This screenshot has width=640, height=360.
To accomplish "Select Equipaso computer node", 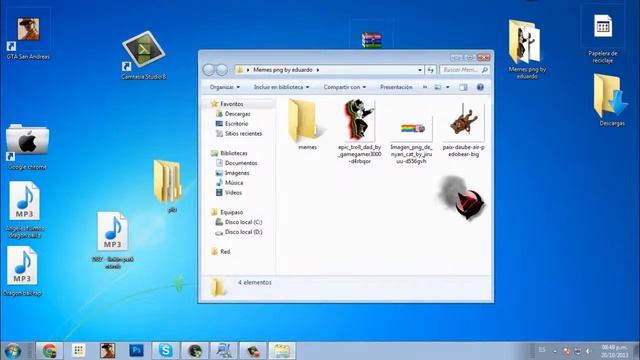I will [231, 212].
